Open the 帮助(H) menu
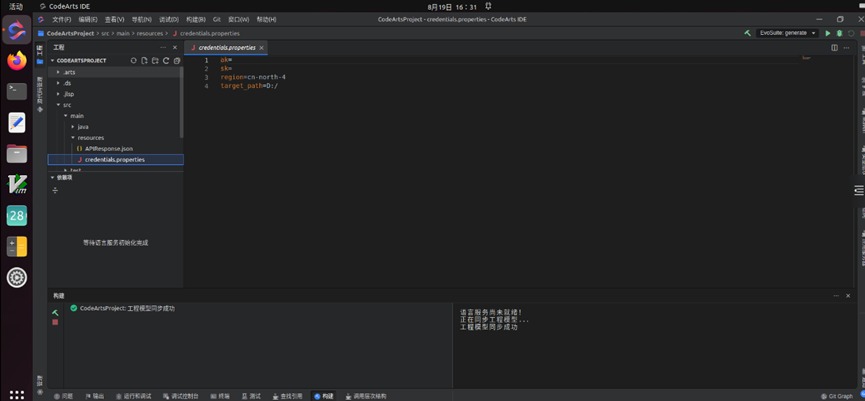Viewport: 865px width, 401px height. pos(266,19)
